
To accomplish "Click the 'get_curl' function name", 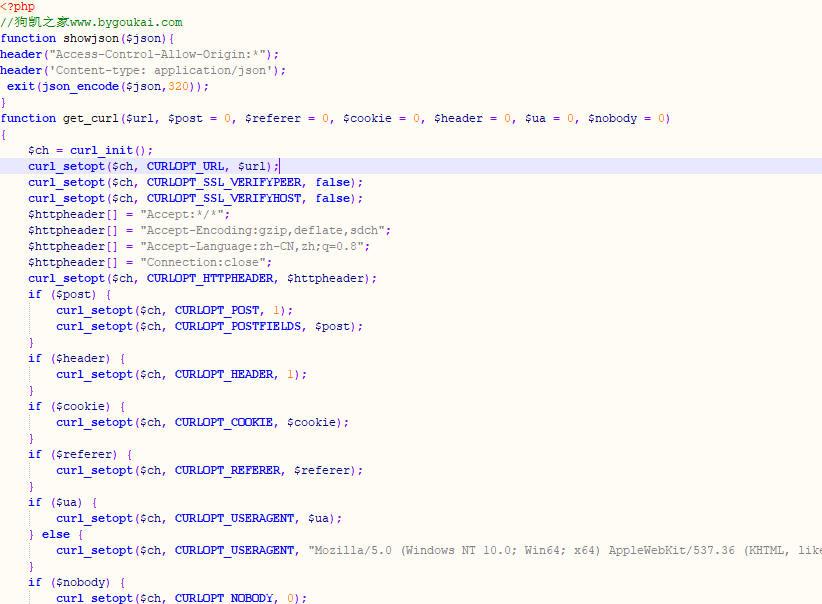I will click(x=91, y=118).
